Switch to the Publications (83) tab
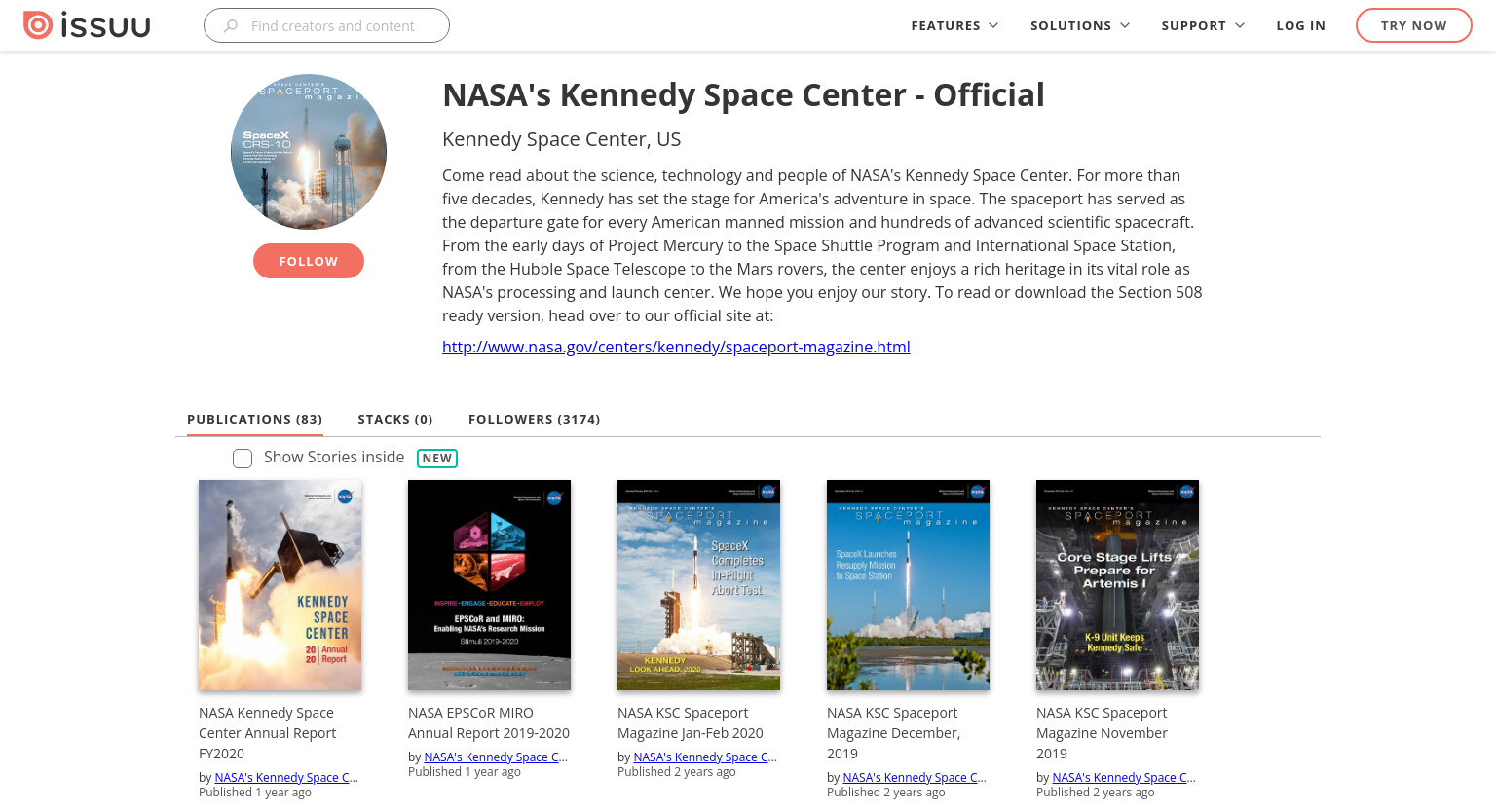 click(254, 419)
